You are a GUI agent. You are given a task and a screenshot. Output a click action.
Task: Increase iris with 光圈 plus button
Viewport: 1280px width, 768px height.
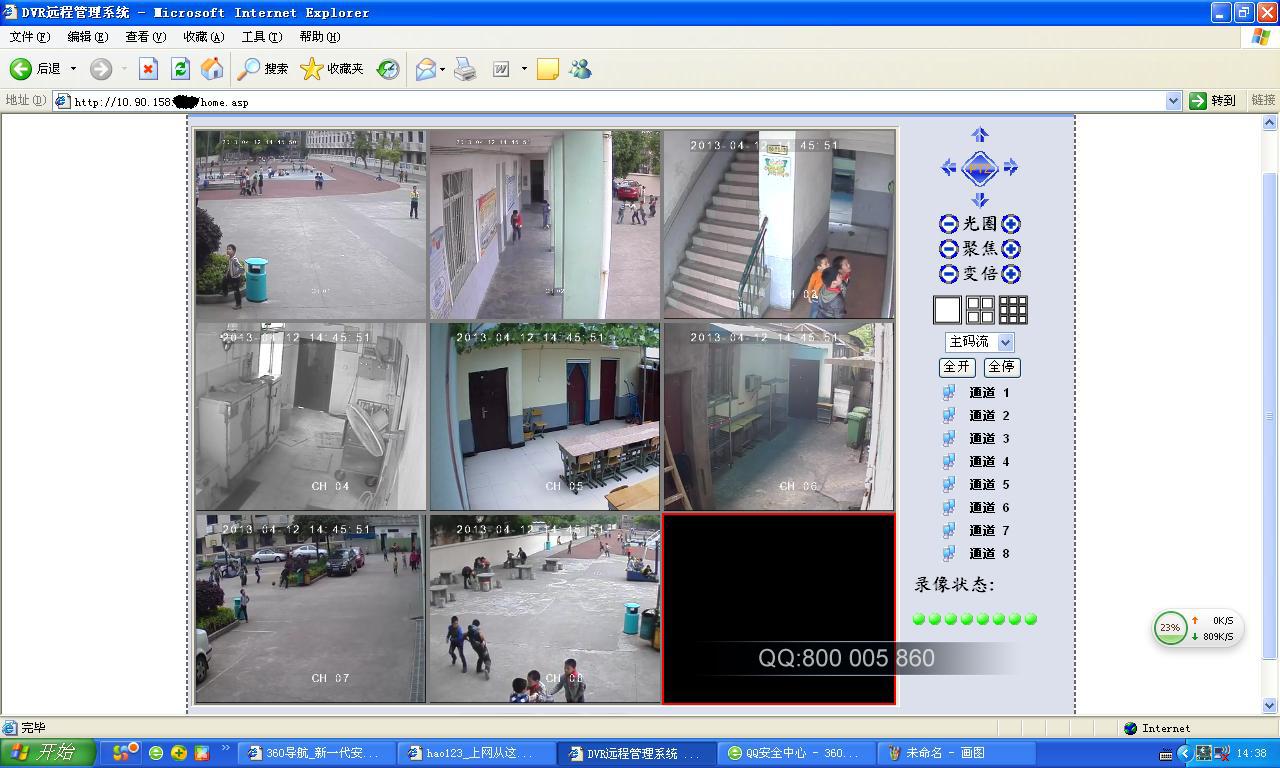click(1011, 224)
